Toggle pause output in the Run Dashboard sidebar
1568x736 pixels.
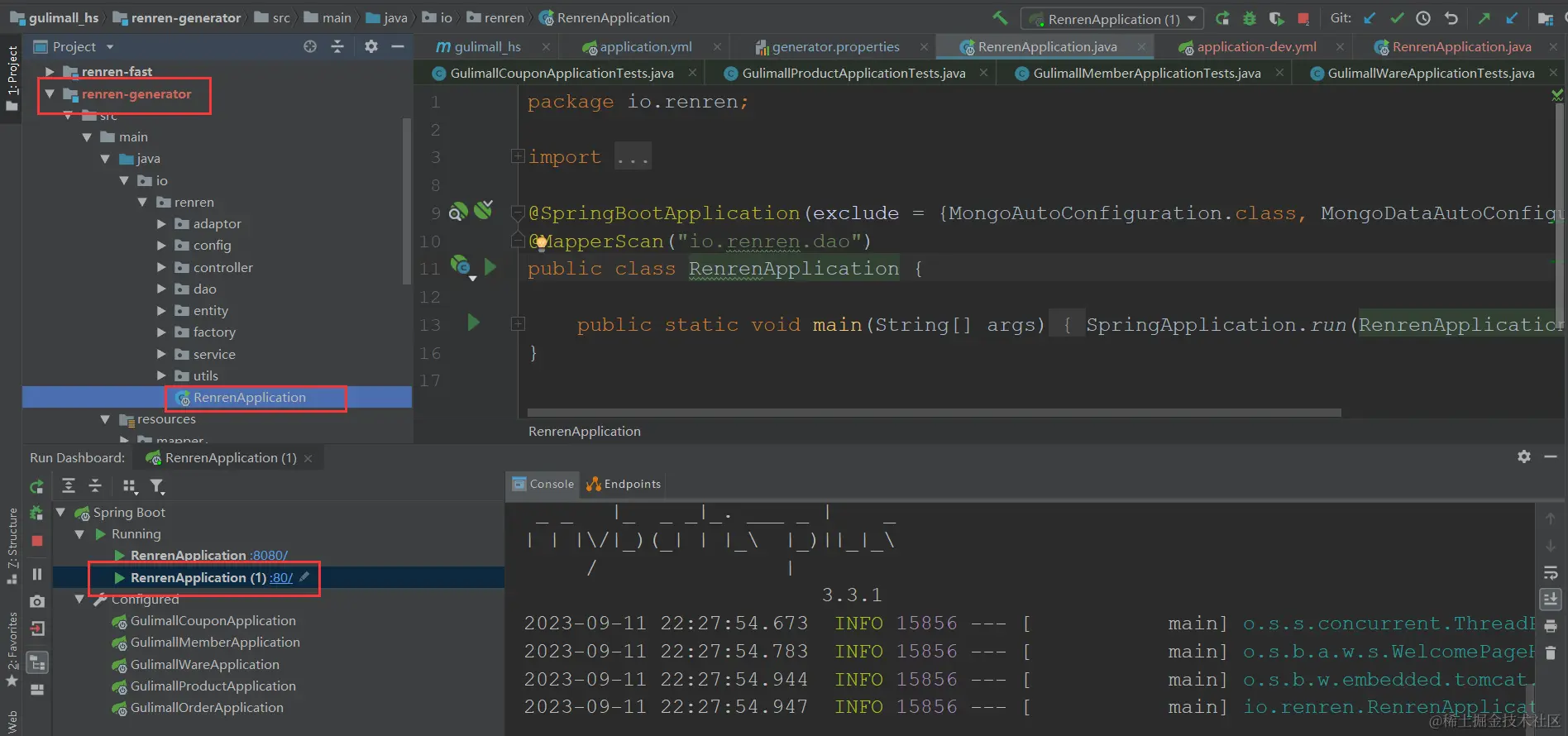click(x=37, y=574)
